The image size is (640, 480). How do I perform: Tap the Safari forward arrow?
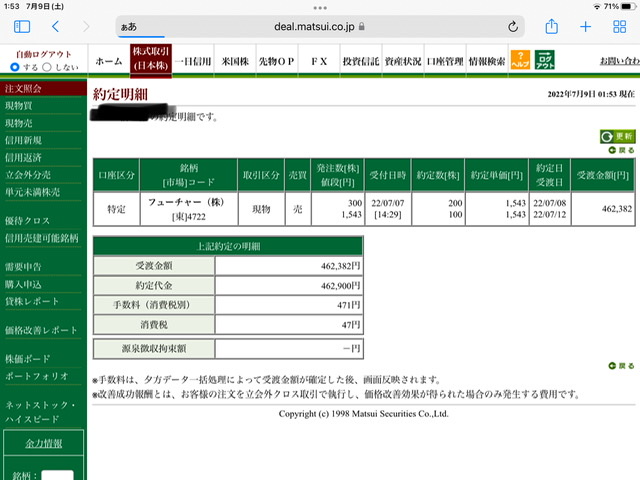tap(86, 27)
